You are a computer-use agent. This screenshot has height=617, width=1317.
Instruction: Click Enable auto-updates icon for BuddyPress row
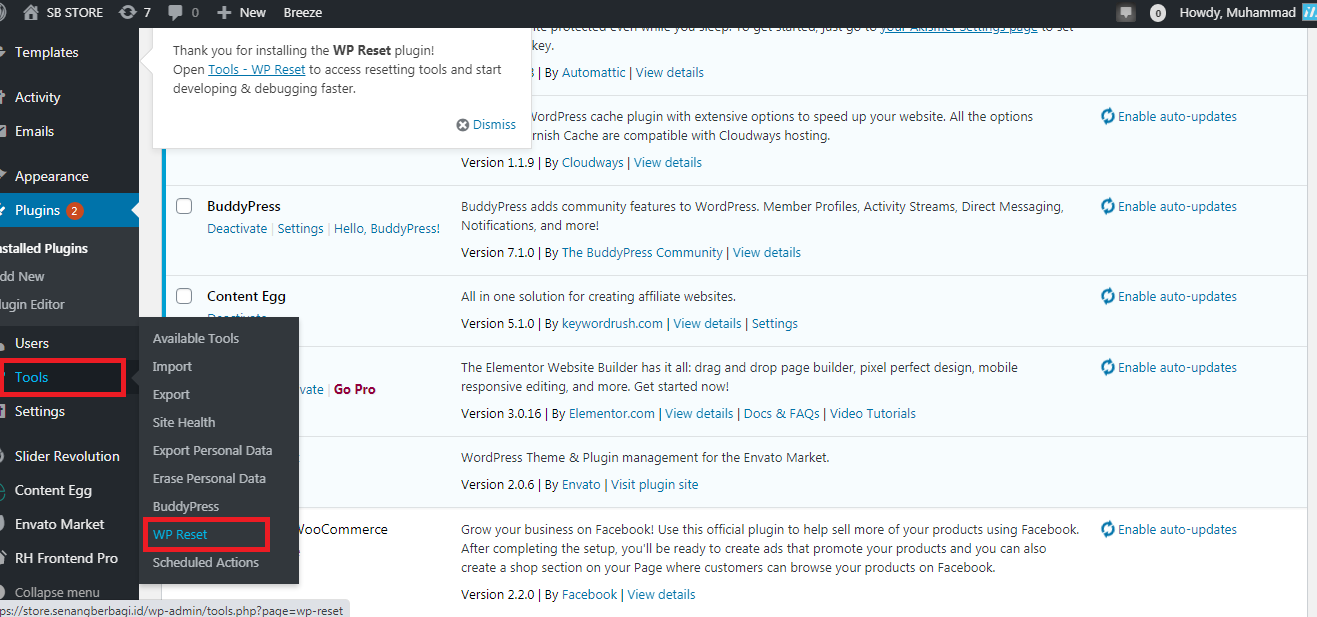point(1108,206)
